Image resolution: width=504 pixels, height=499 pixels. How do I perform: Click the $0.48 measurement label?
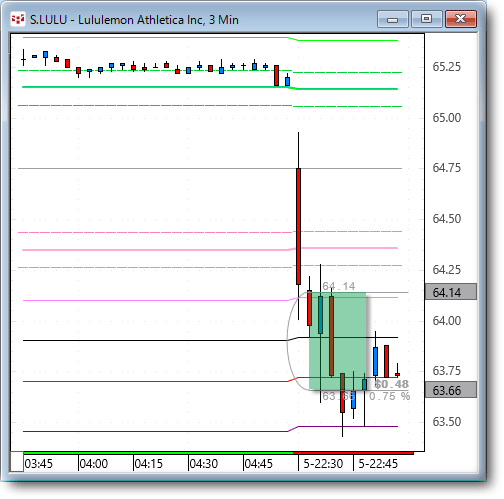(392, 384)
